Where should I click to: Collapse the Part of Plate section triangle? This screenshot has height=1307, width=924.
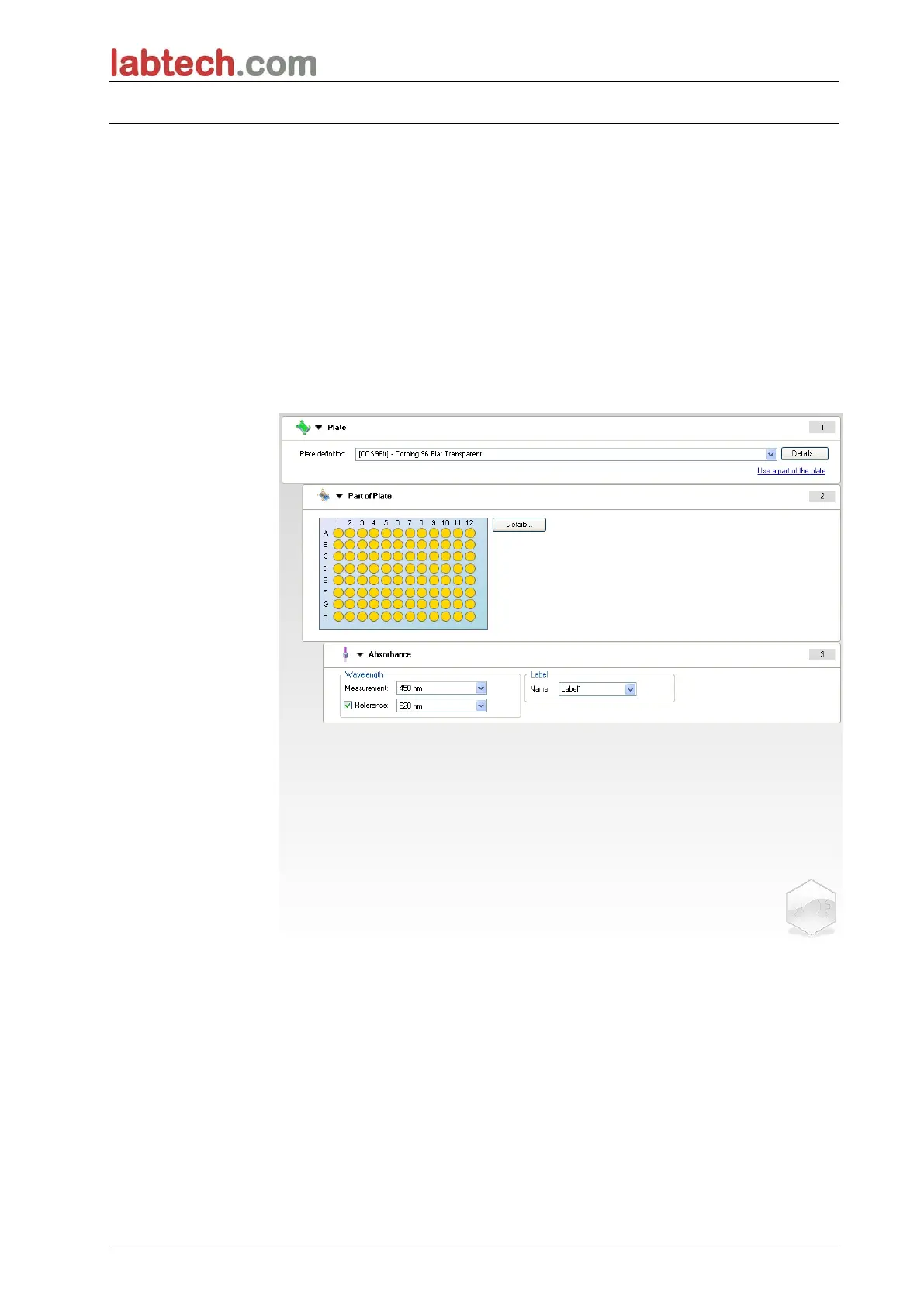tap(339, 496)
